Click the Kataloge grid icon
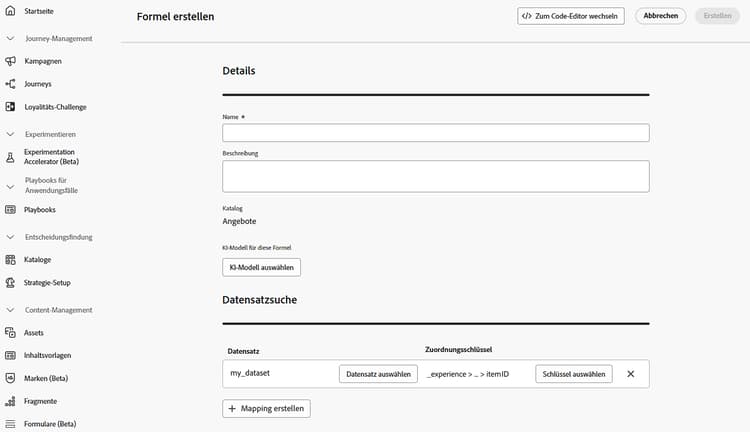Viewport: 750px width, 432px height. coord(10,259)
